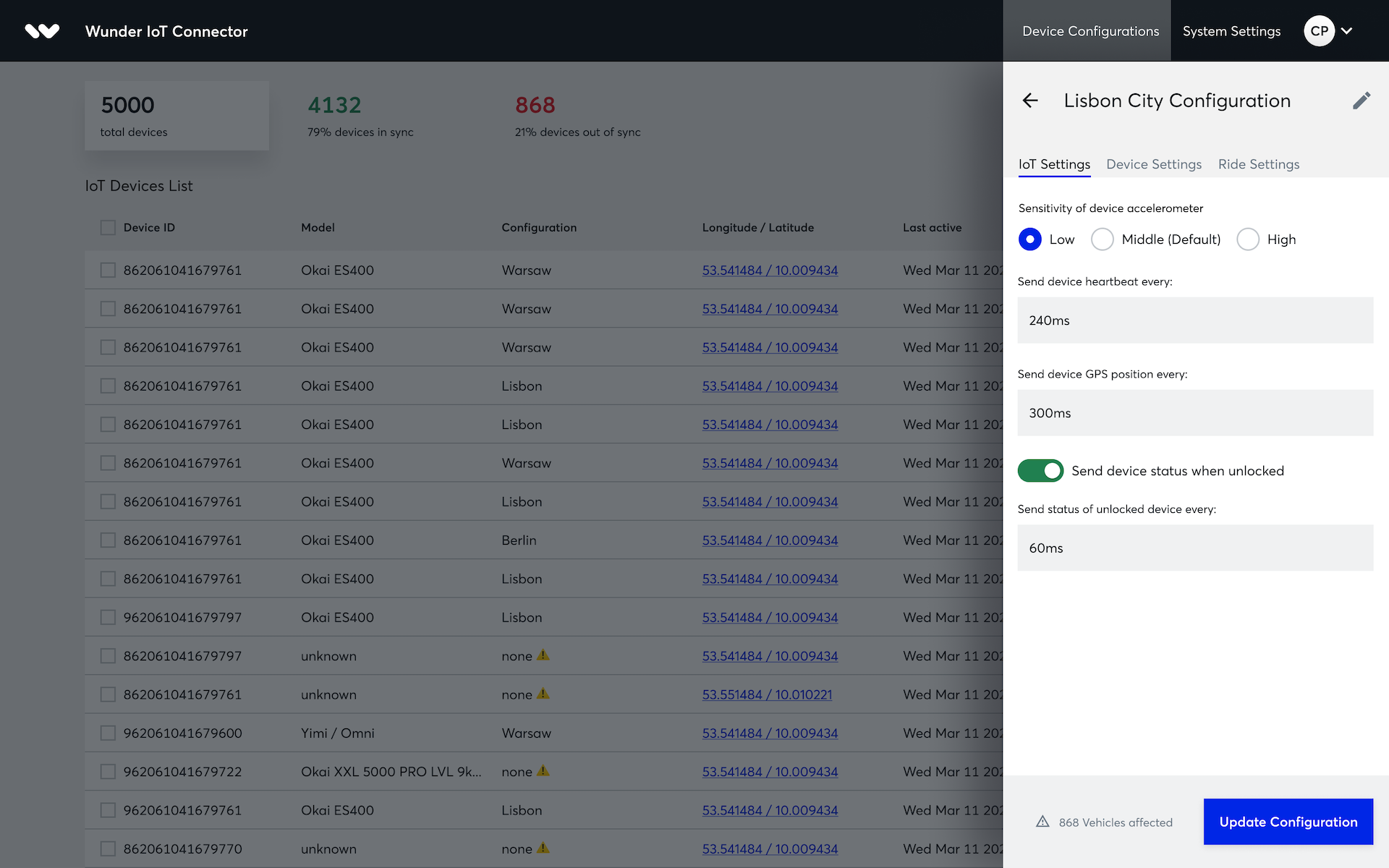This screenshot has height=868, width=1389.
Task: Expand the chevron next to the CP avatar
Action: pyautogui.click(x=1347, y=31)
